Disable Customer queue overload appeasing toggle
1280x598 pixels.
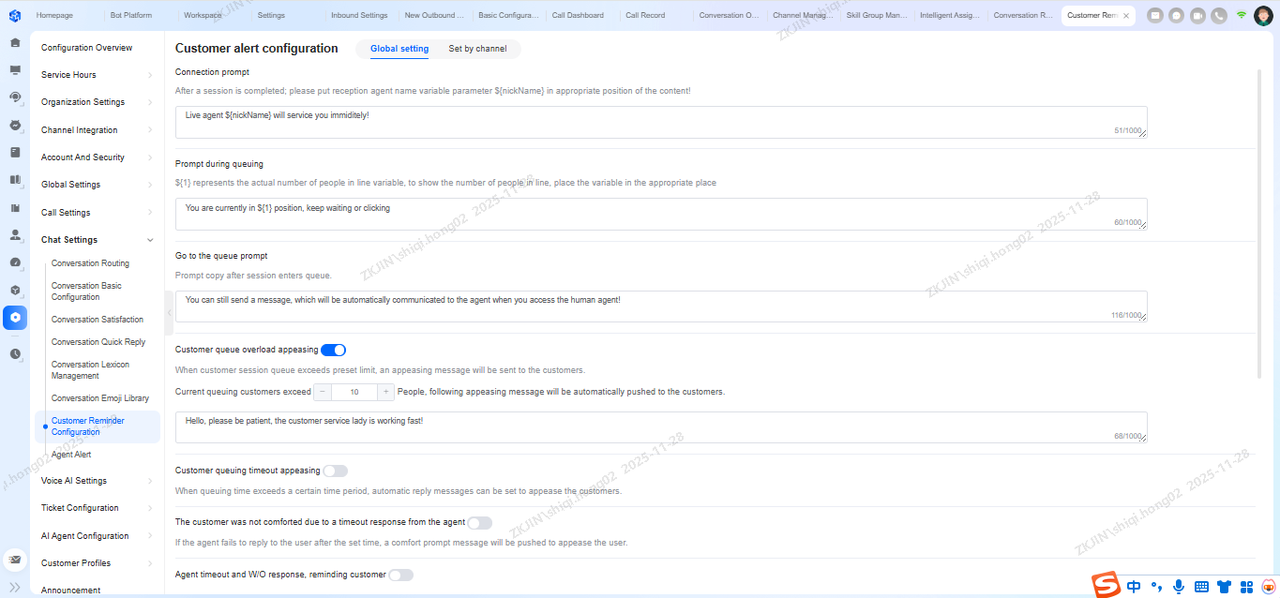[x=334, y=350]
